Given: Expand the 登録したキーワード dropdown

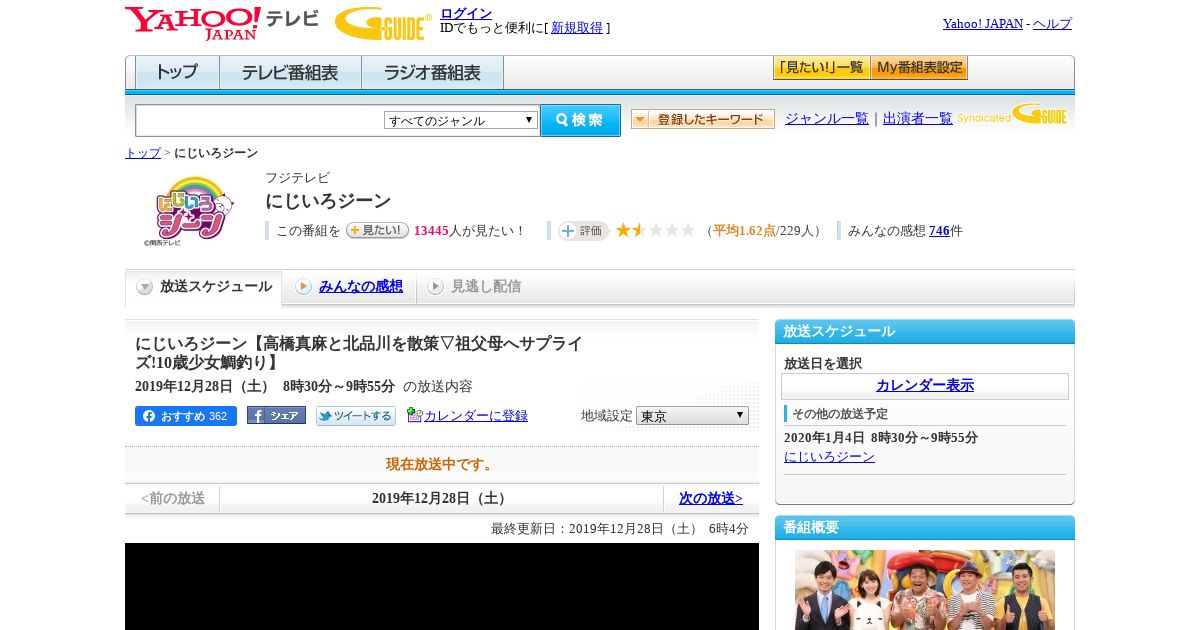Looking at the screenshot, I should 703,119.
